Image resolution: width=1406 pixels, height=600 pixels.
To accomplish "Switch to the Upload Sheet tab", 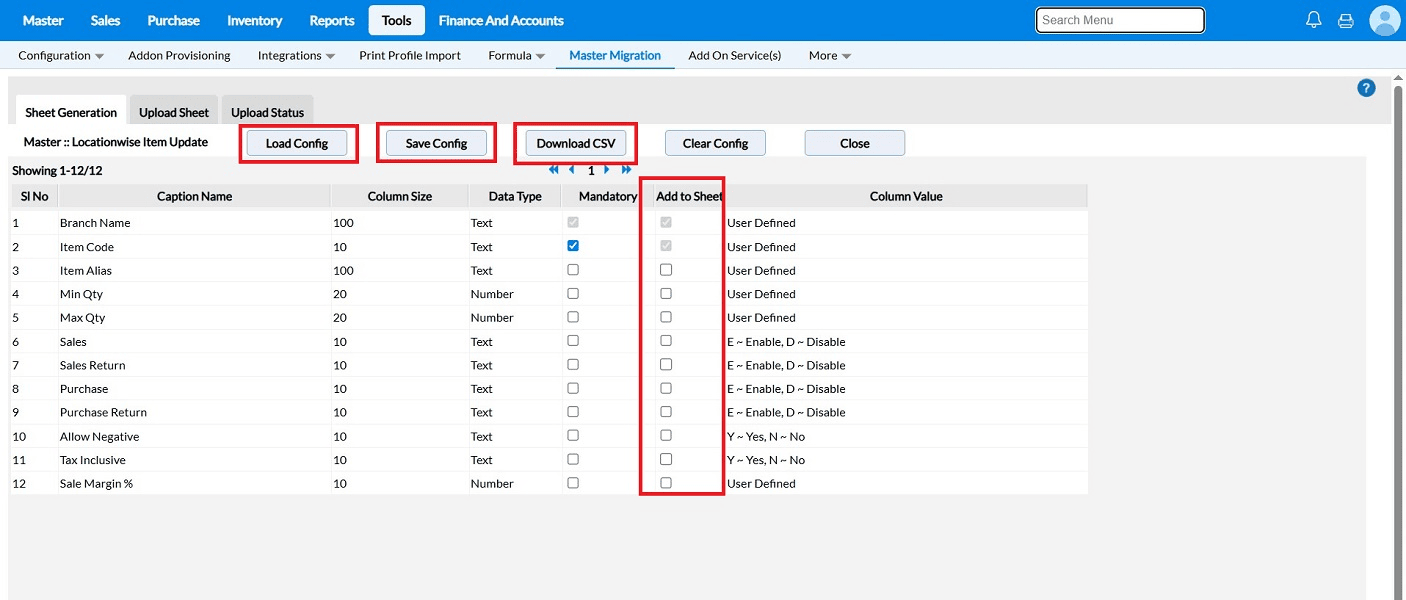I will [x=174, y=113].
